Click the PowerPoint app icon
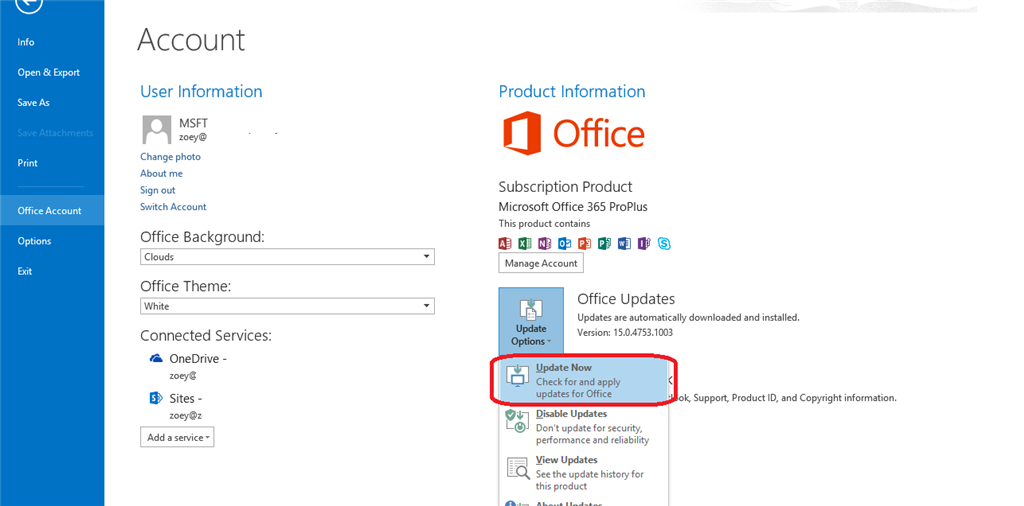This screenshot has width=1024, height=506. (584, 244)
